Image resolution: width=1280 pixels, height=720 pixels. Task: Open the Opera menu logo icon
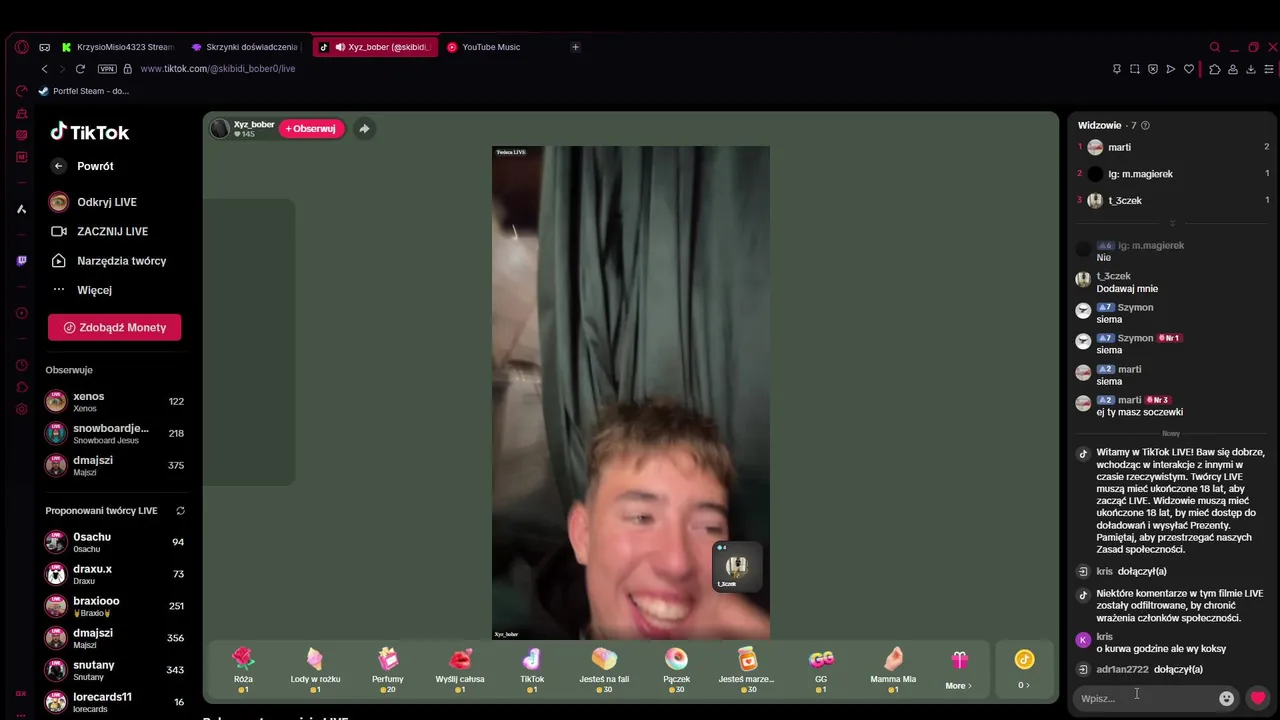pyautogui.click(x=22, y=47)
